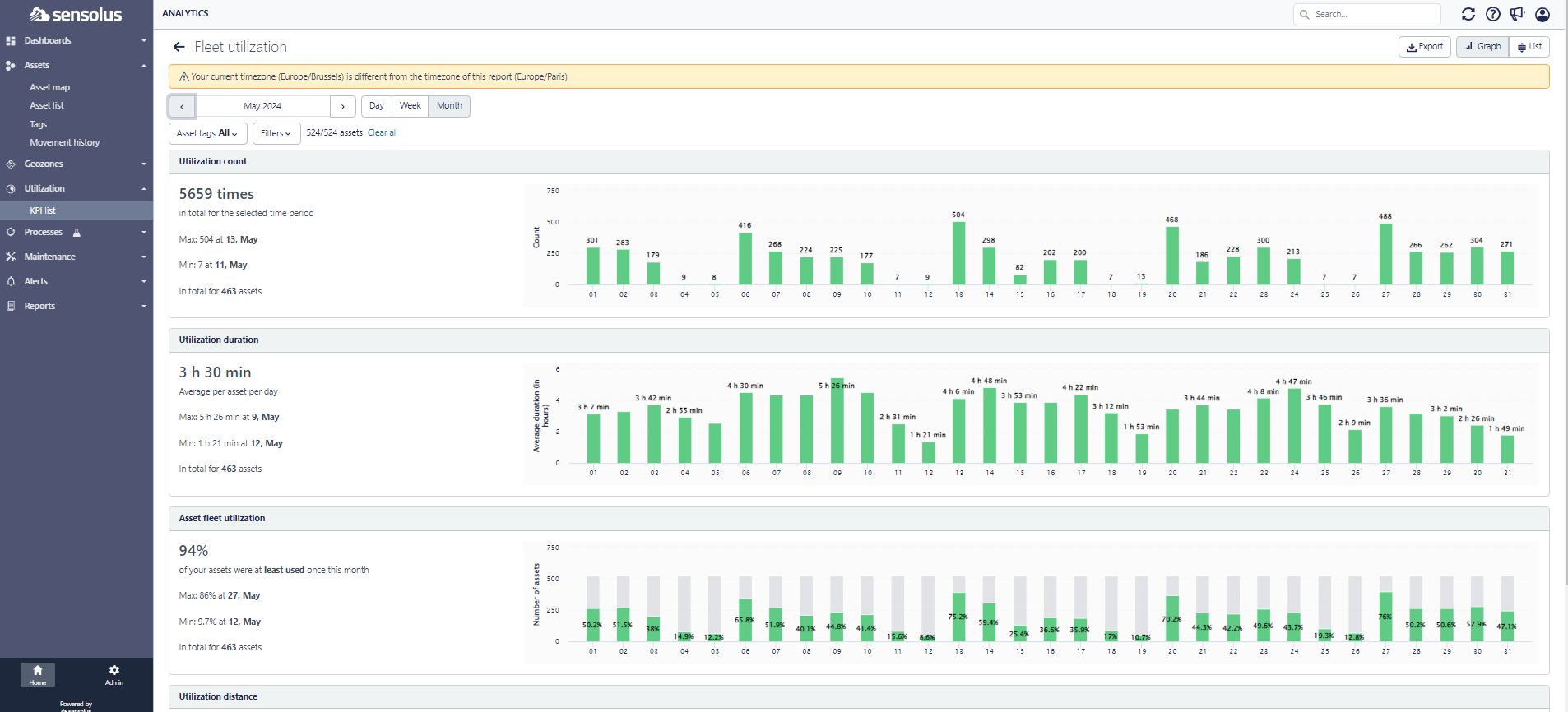The image size is (1568, 712).
Task: Click the 5659 times total value
Action: point(216,194)
